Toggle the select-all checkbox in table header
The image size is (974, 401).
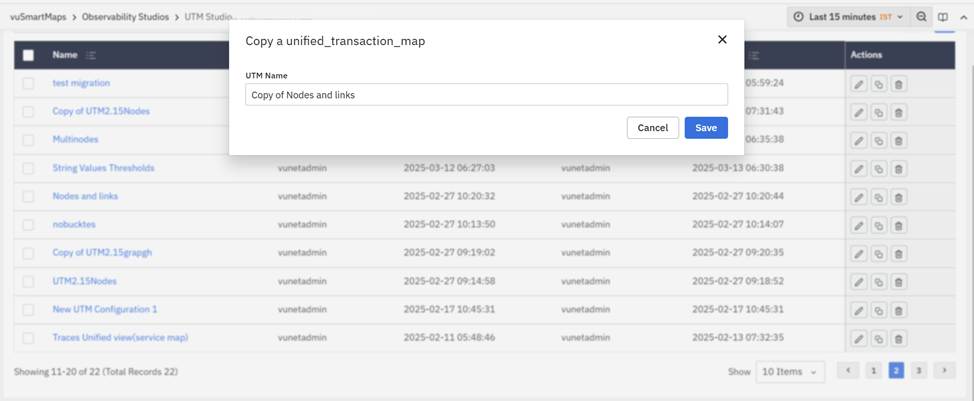[28, 55]
